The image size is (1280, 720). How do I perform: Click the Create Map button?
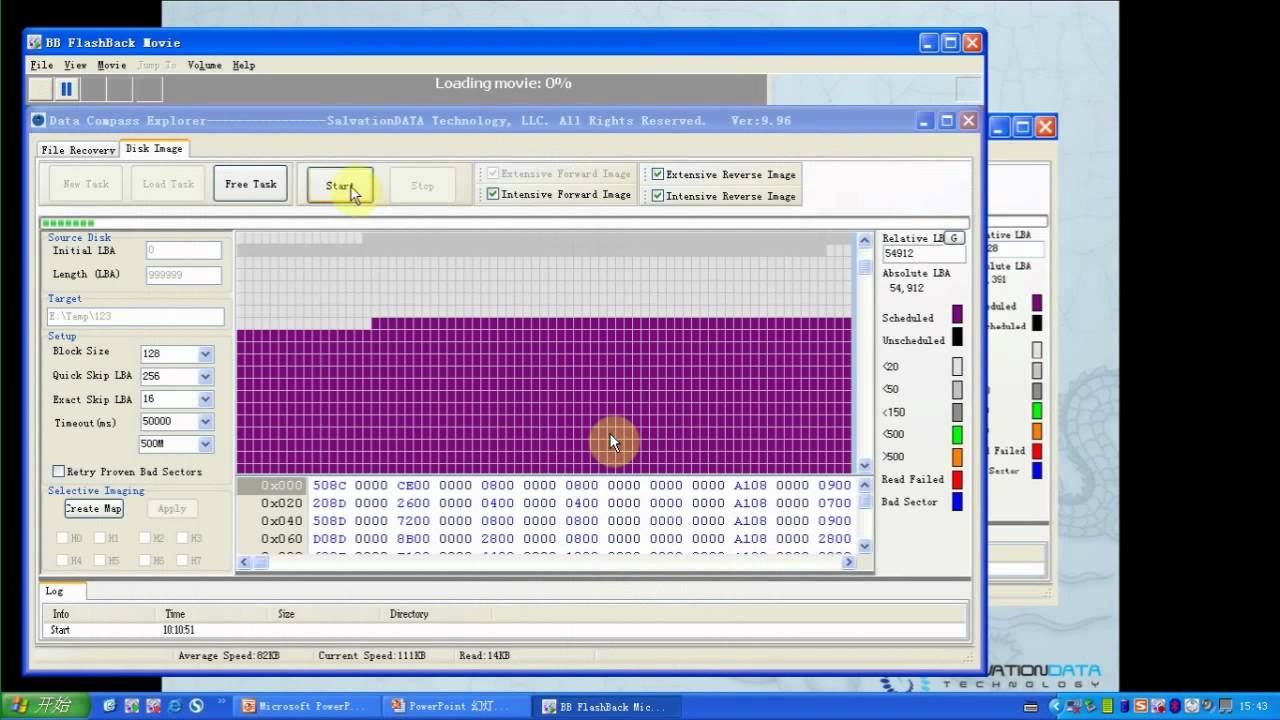click(94, 508)
